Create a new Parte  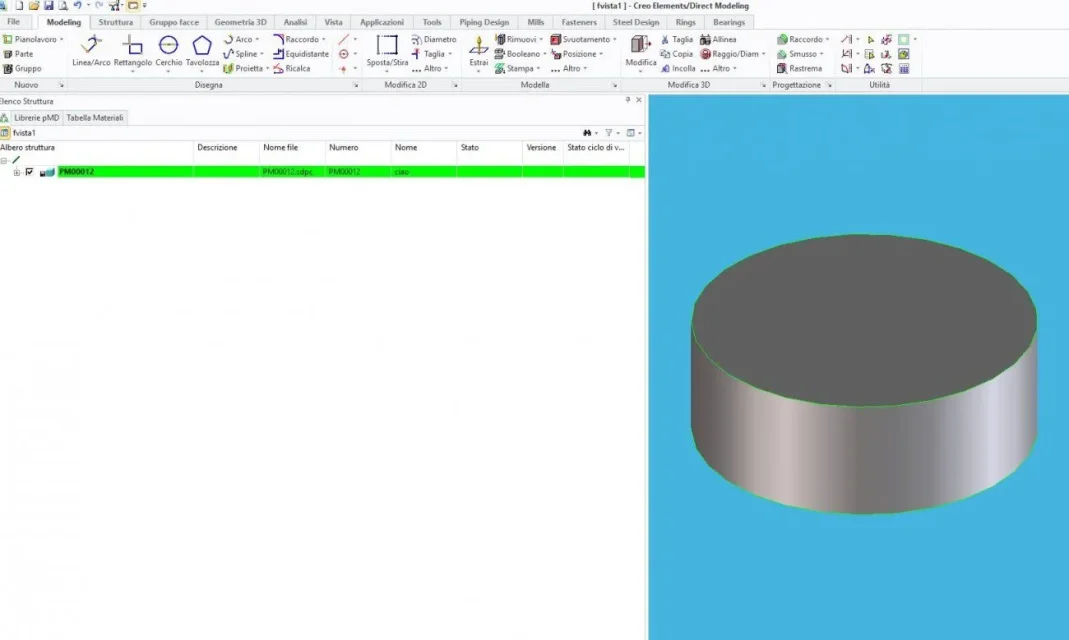[x=18, y=54]
